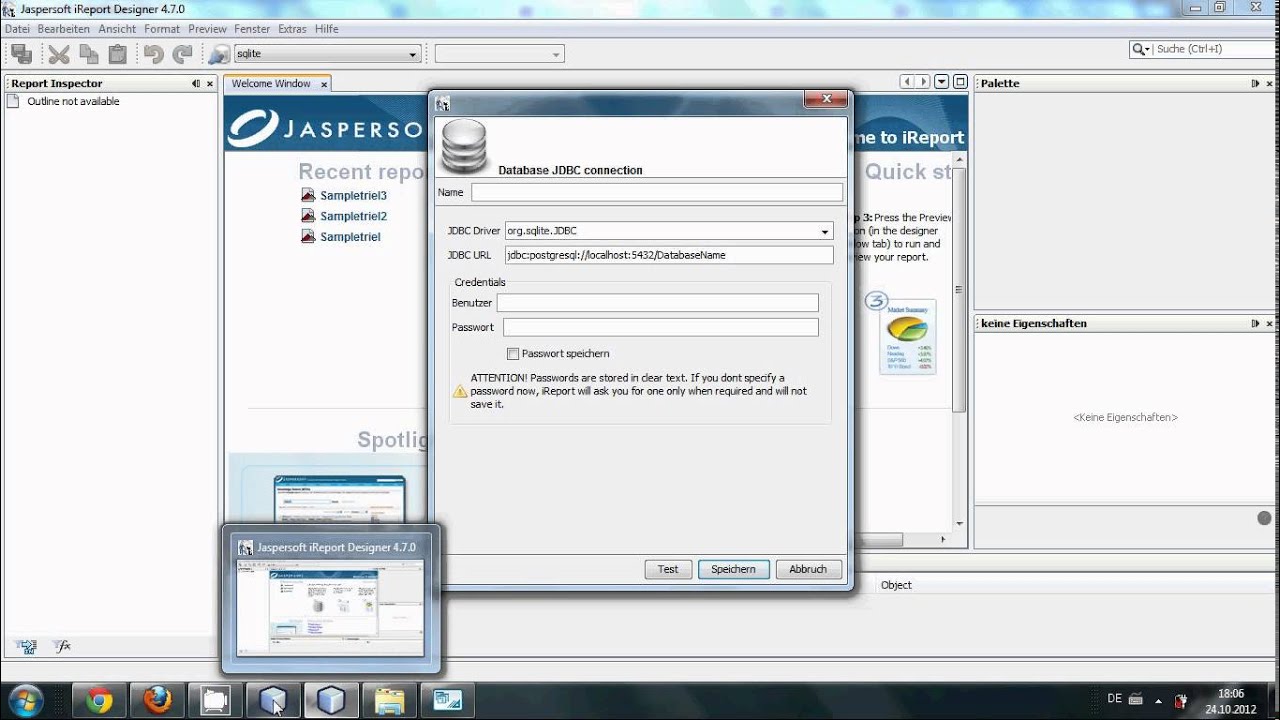This screenshot has height=720, width=1280.
Task: Open recent report Sampletriel
Action: 350,237
